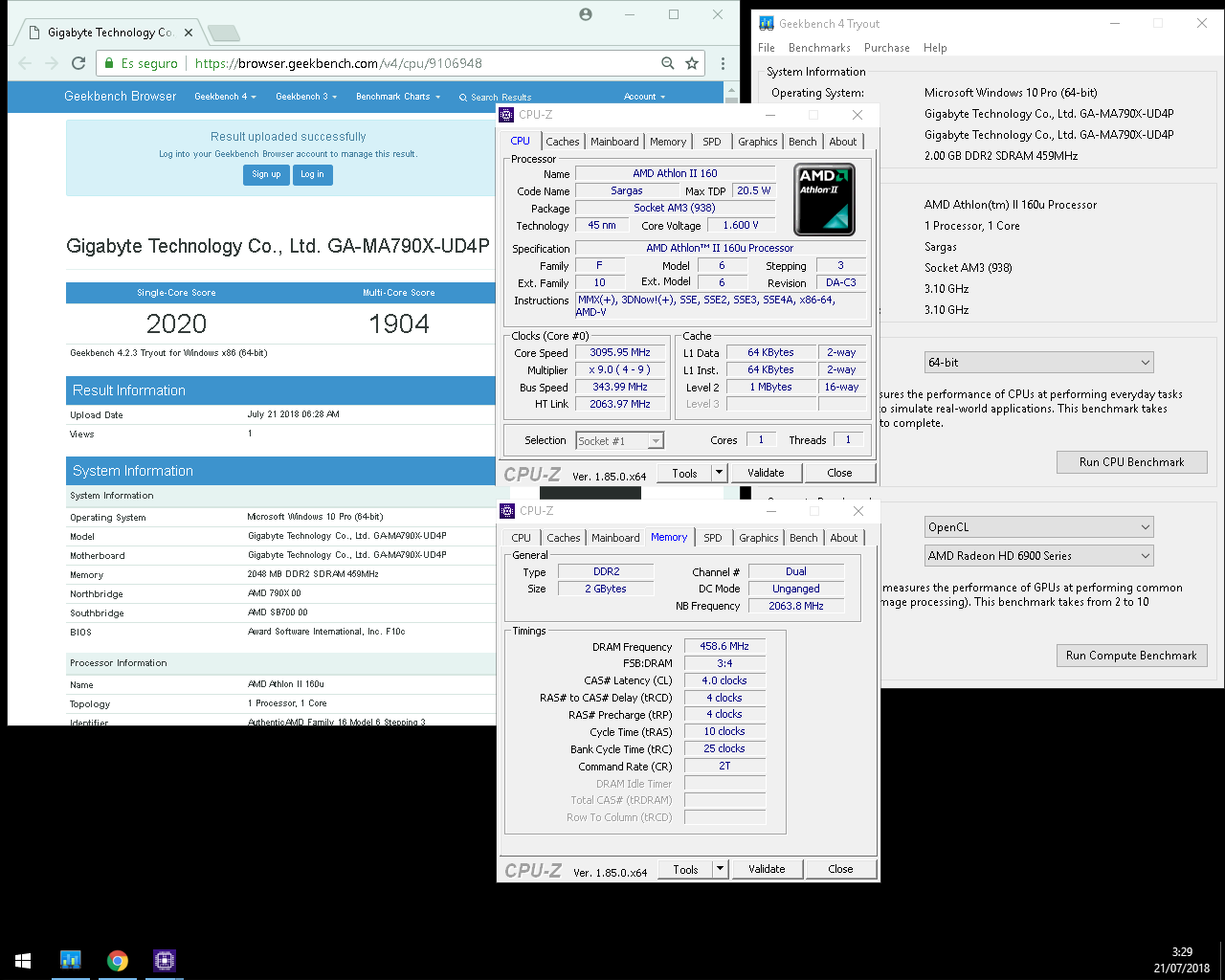Open the Socket #1 selection dropdown

620,441
